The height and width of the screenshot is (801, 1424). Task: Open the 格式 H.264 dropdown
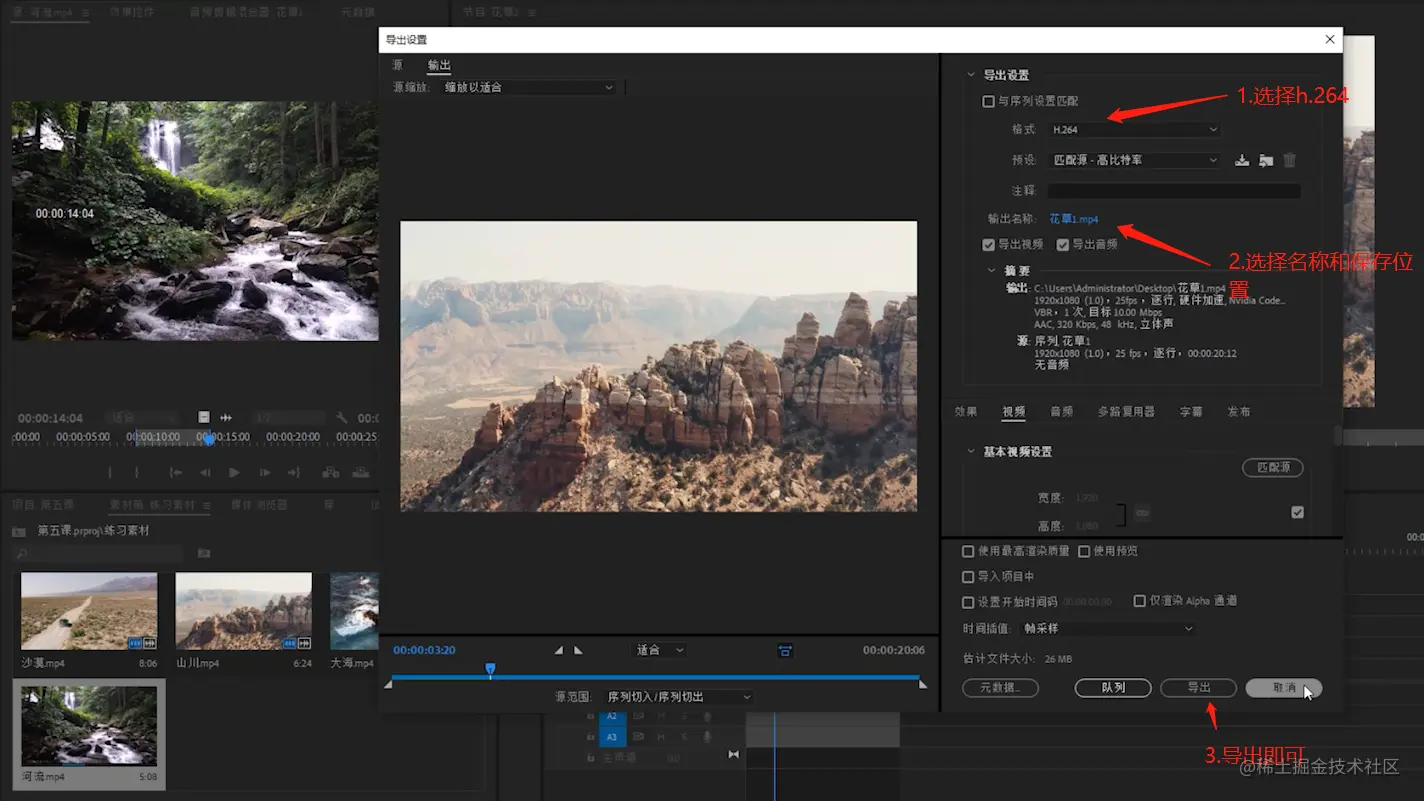click(1134, 130)
